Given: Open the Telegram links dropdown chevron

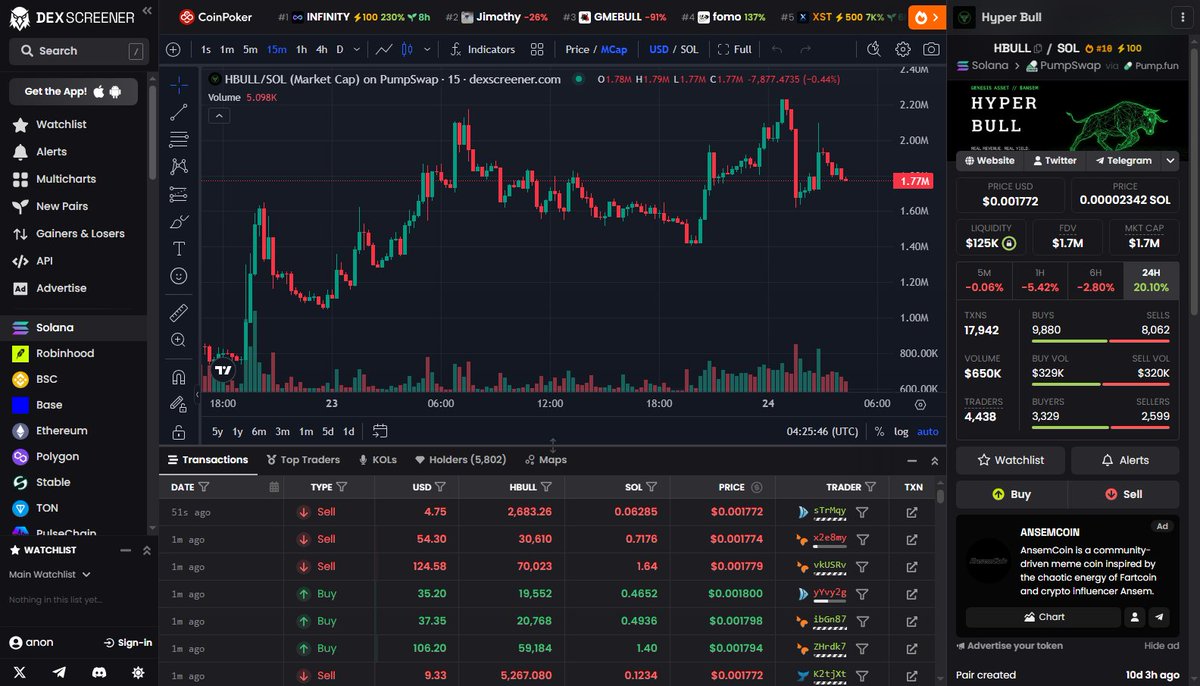Looking at the screenshot, I should coord(1171,160).
